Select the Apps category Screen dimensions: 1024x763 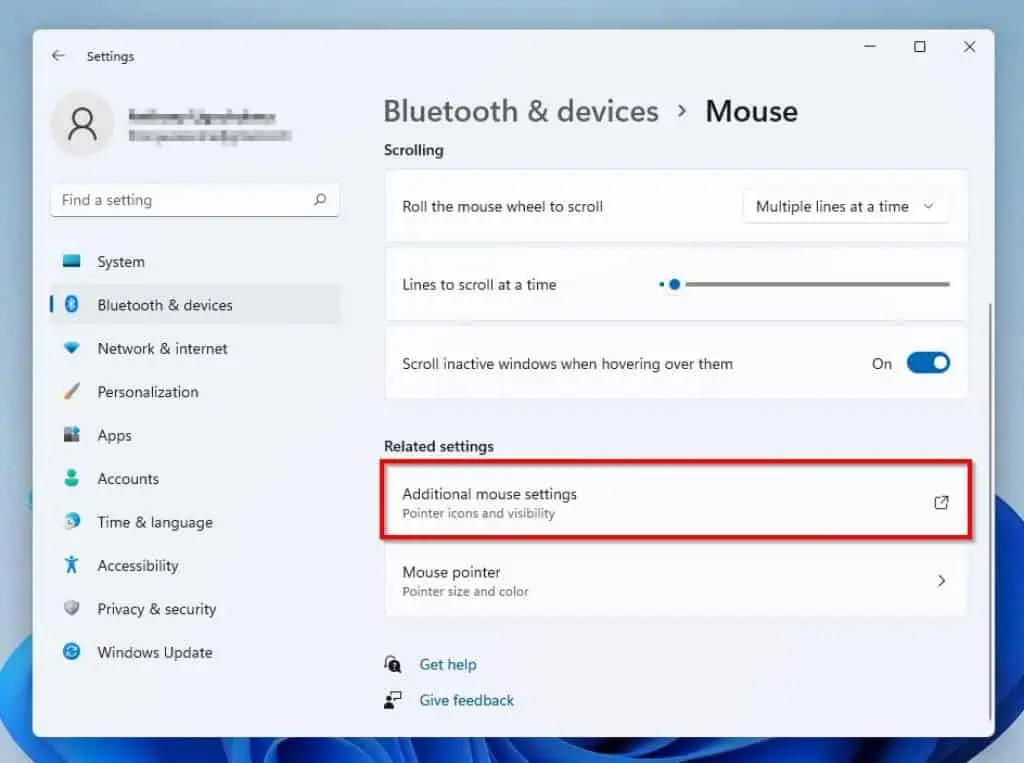195,435
